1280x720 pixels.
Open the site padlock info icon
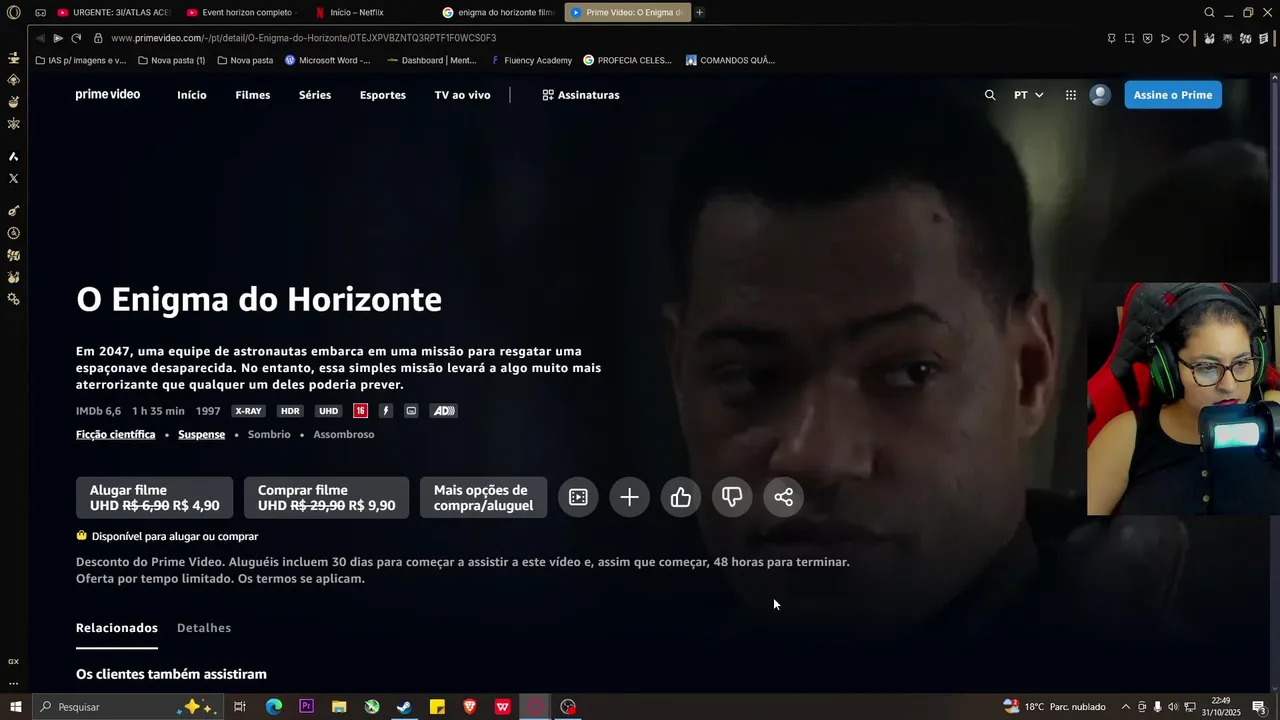[98, 38]
